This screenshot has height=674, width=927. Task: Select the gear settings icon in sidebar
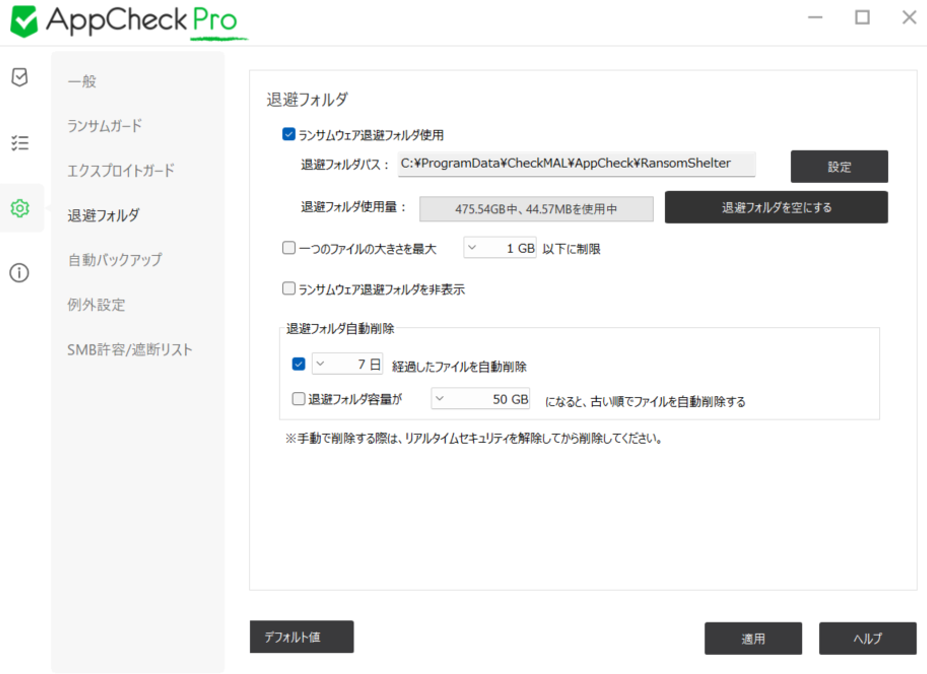tap(19, 208)
